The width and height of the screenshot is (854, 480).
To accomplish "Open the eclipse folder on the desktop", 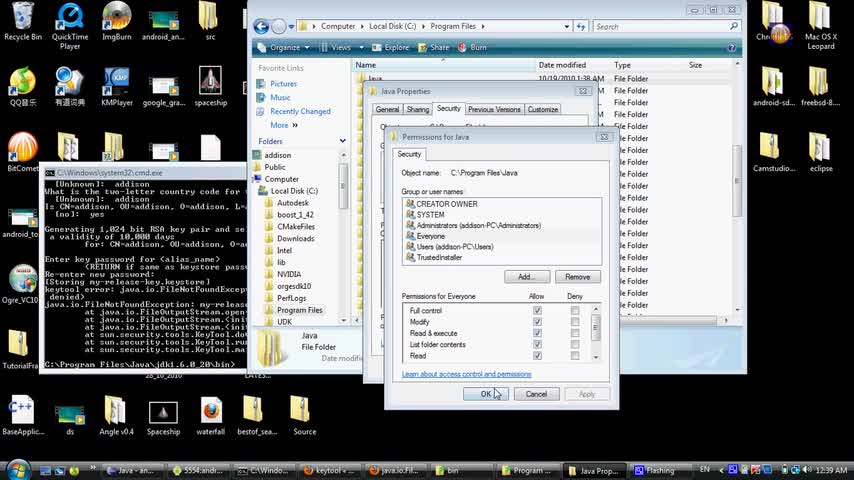I will tap(821, 152).
